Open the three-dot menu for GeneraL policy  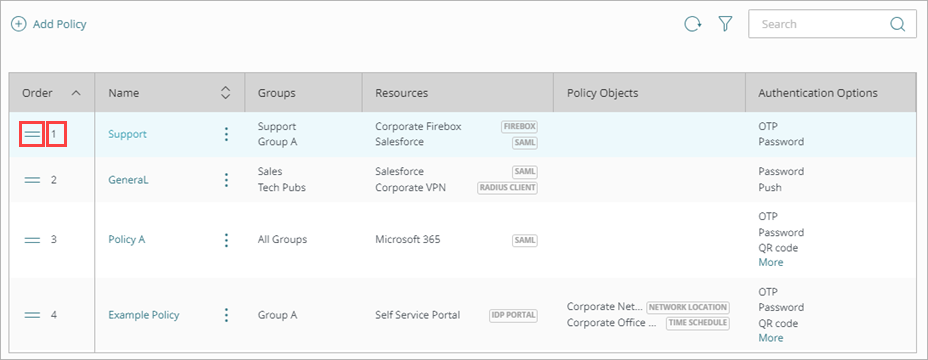[x=226, y=180]
